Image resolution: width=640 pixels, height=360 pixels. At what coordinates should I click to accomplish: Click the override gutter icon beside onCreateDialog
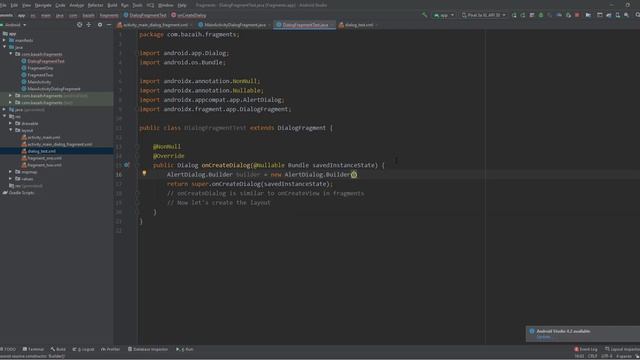click(127, 165)
